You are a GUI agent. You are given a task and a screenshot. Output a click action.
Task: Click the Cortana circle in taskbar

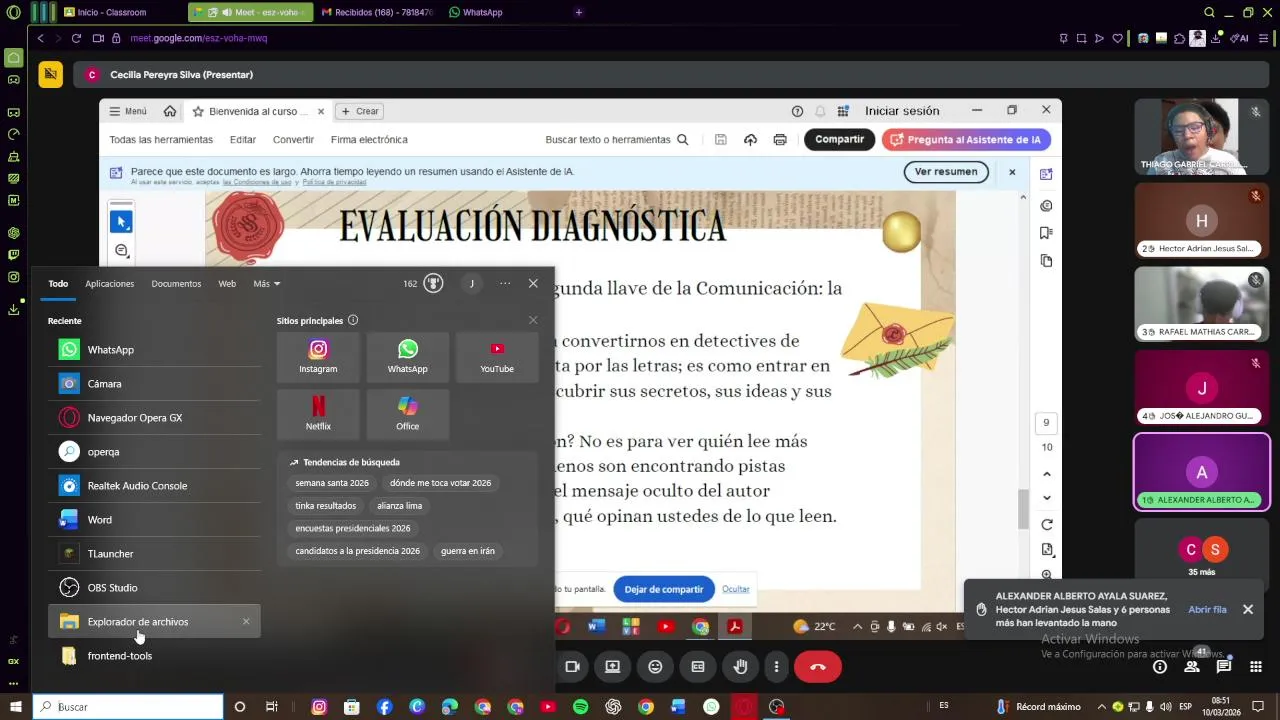click(x=239, y=707)
